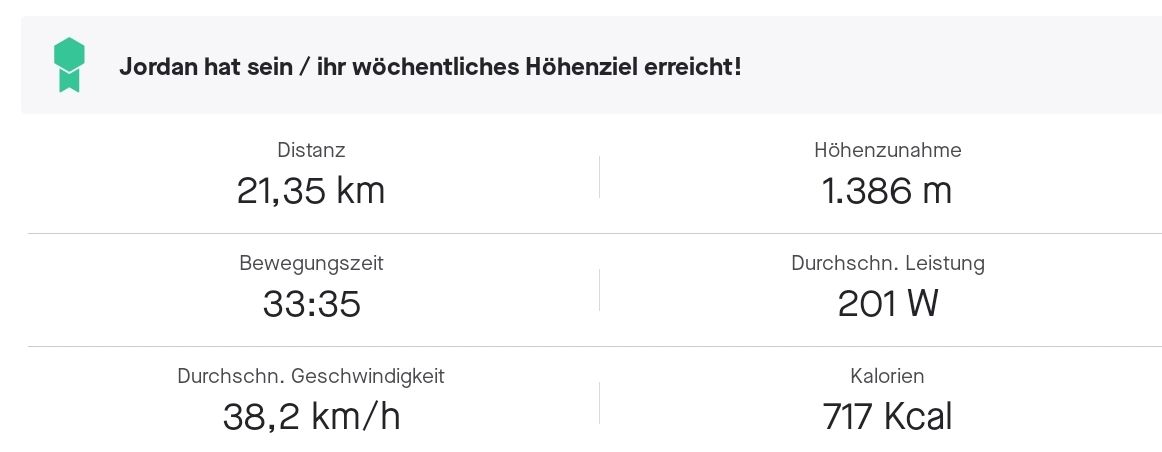Click the 21,35 km distance value
Viewport: 1162px width, 452px height.
coord(311,190)
